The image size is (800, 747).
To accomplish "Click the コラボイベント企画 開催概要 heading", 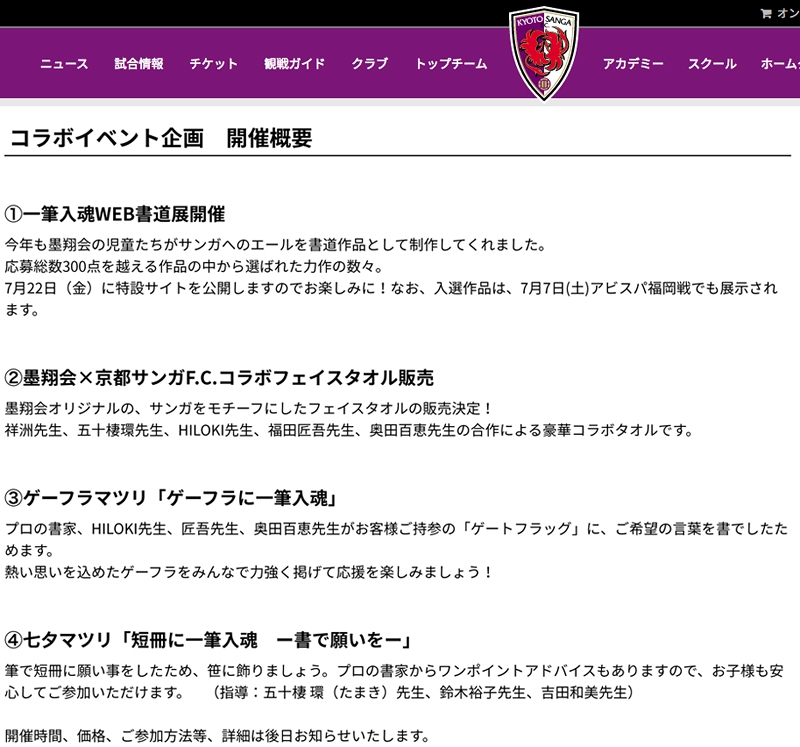I will point(161,138).
